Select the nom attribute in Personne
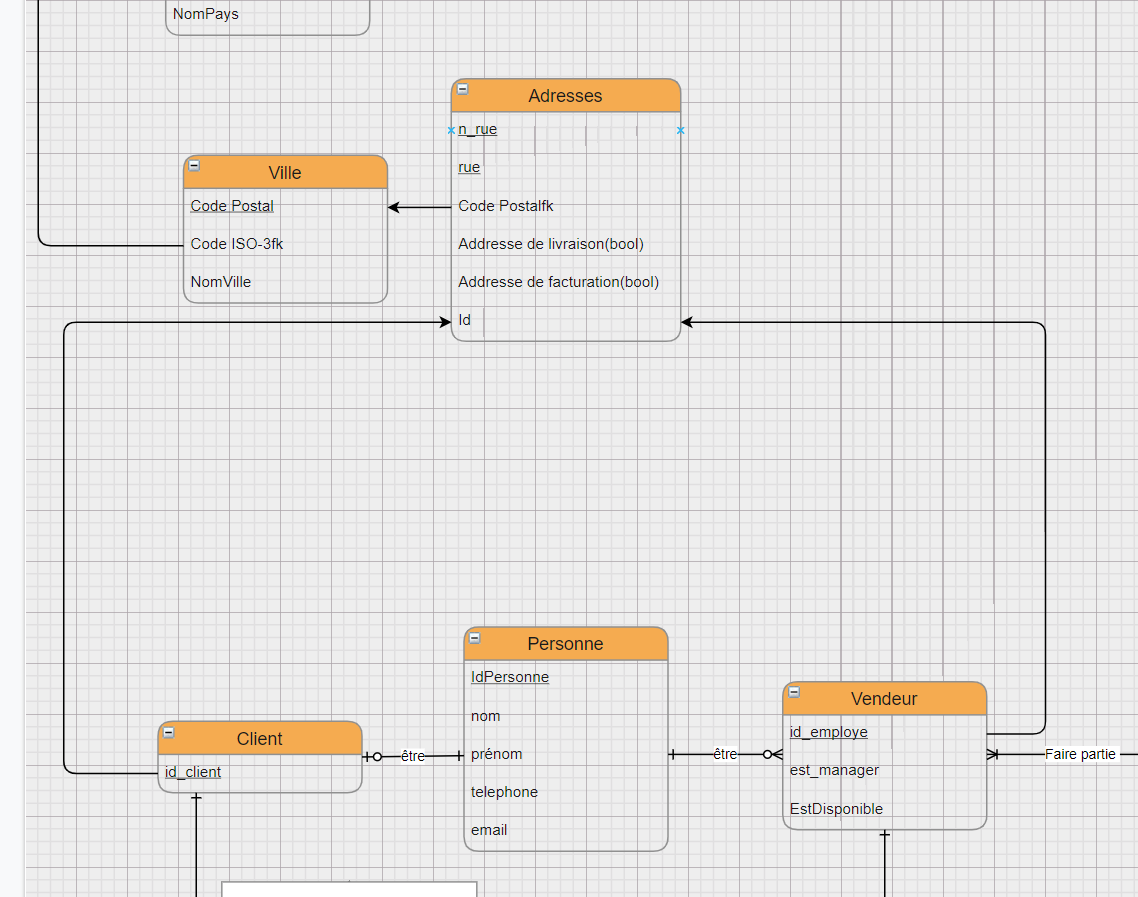 (x=565, y=716)
